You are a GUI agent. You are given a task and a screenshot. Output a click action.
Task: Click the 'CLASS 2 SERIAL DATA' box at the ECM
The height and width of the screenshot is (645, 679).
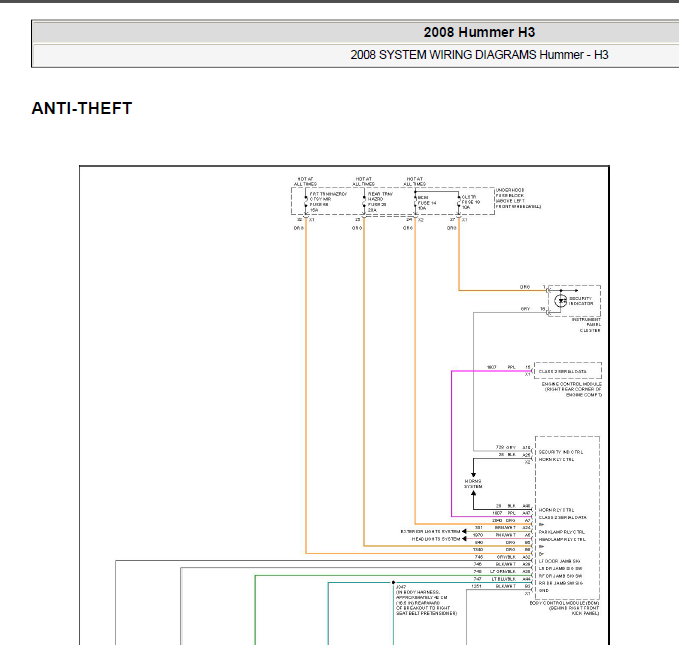point(568,371)
